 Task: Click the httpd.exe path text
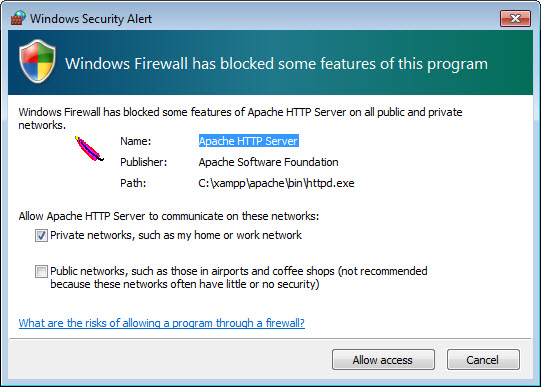(276, 183)
